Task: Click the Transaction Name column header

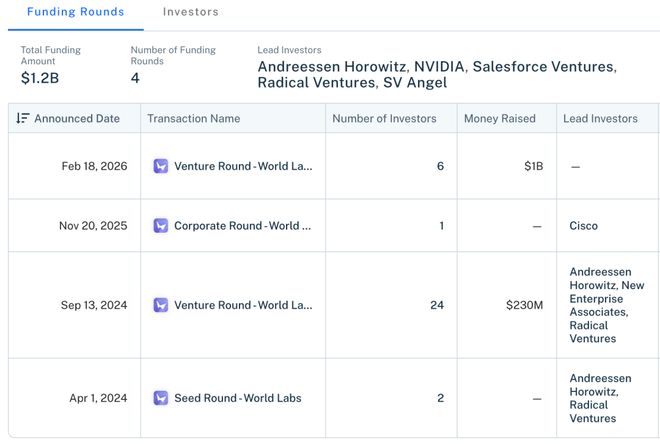Action: 194,119
